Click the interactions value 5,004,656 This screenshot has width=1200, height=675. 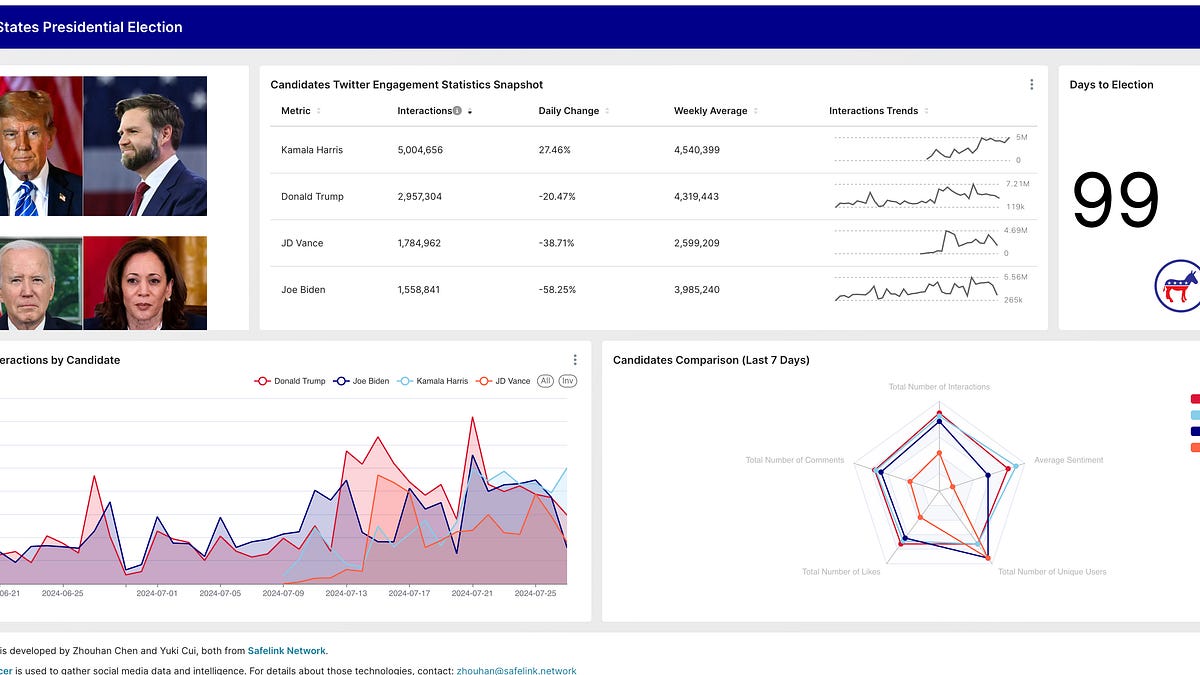[420, 150]
